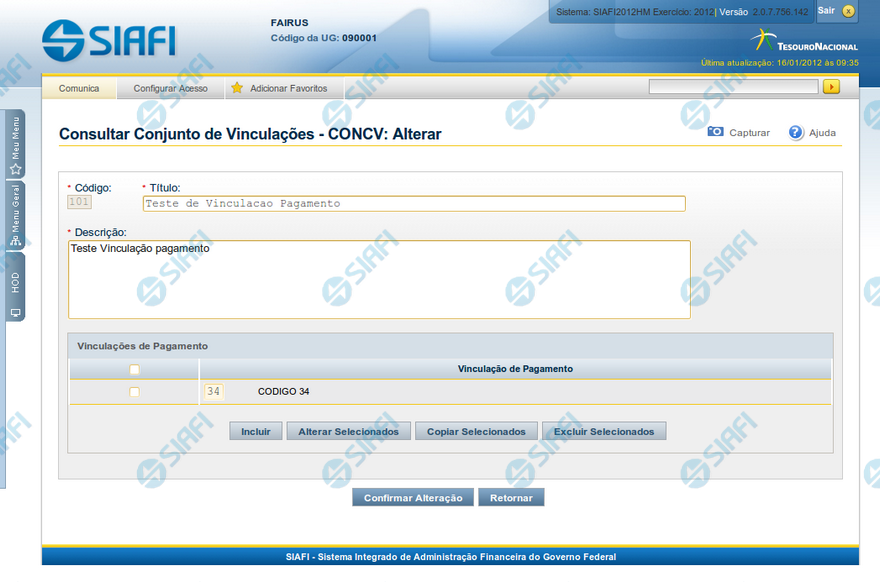
Task: Click inside the Descrição text area
Action: click(x=379, y=279)
